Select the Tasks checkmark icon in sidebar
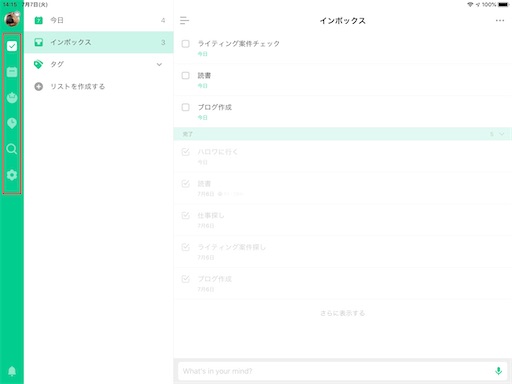The height and width of the screenshot is (384, 512). (12, 46)
